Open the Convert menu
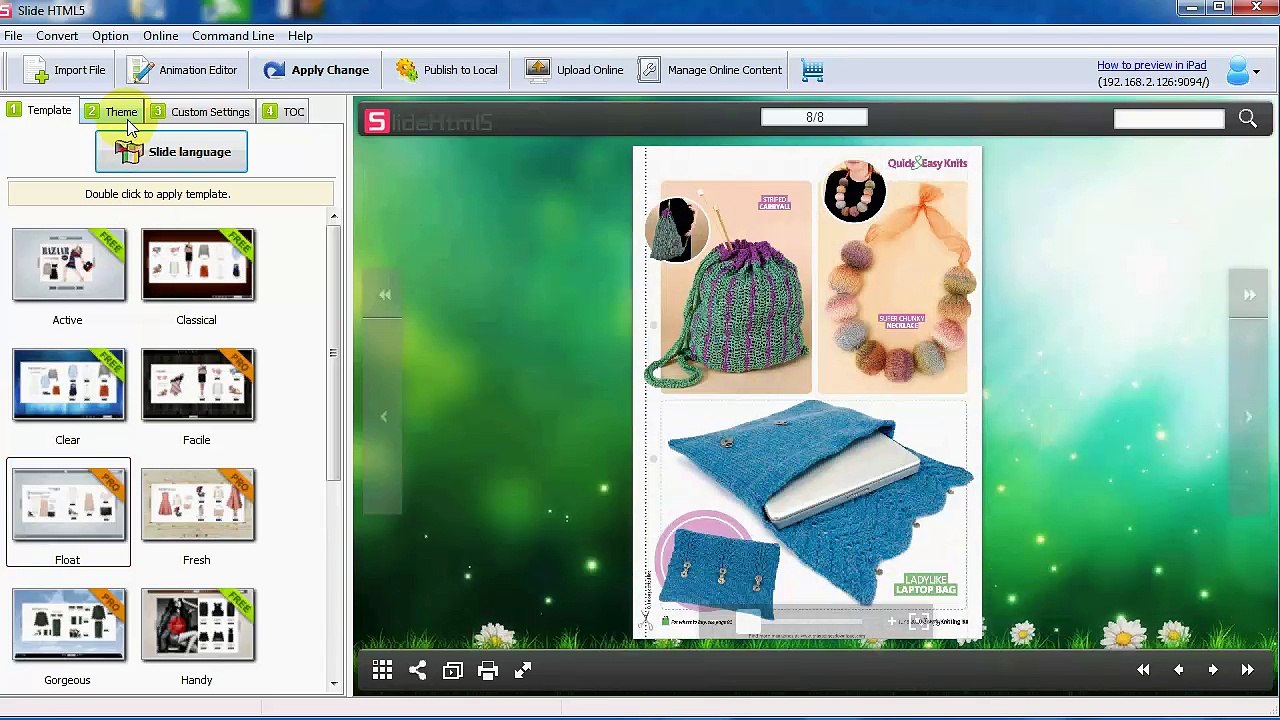The width and height of the screenshot is (1280, 720). [x=57, y=36]
